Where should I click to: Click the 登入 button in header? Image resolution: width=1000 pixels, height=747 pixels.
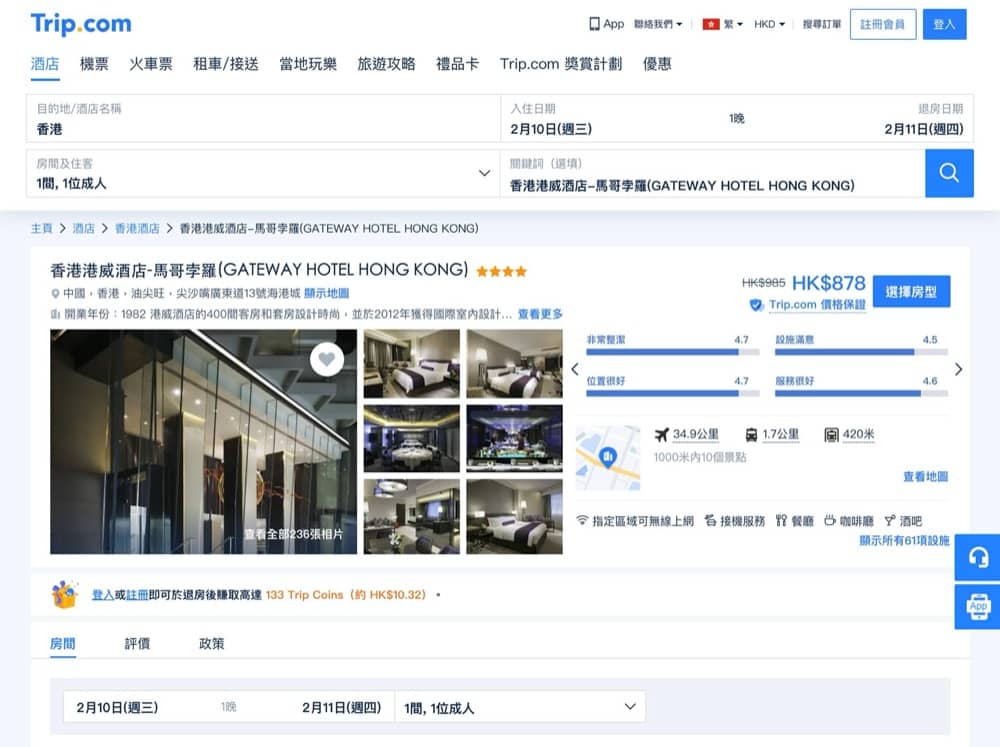tap(945, 24)
